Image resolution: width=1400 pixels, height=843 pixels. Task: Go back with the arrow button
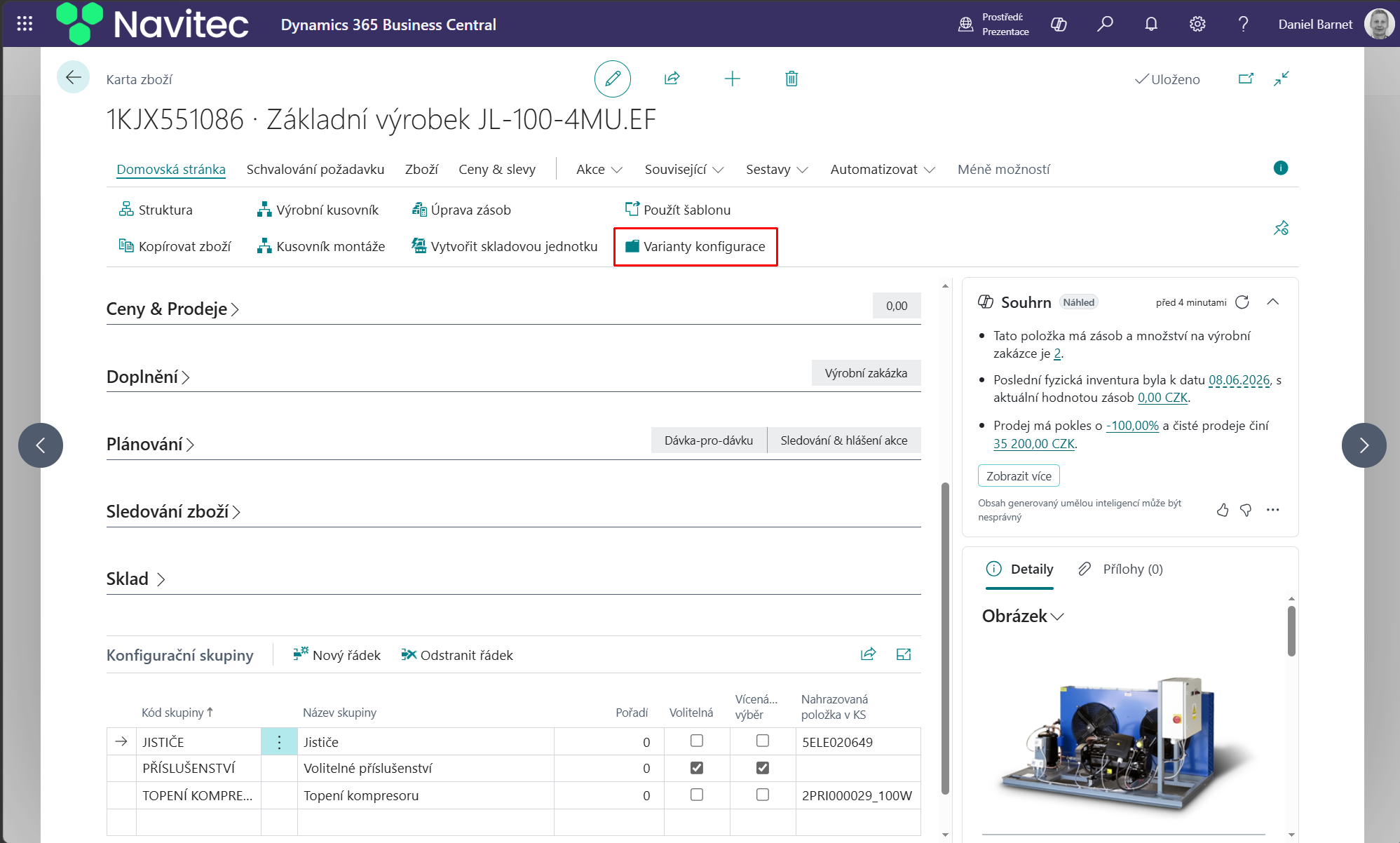(73, 77)
